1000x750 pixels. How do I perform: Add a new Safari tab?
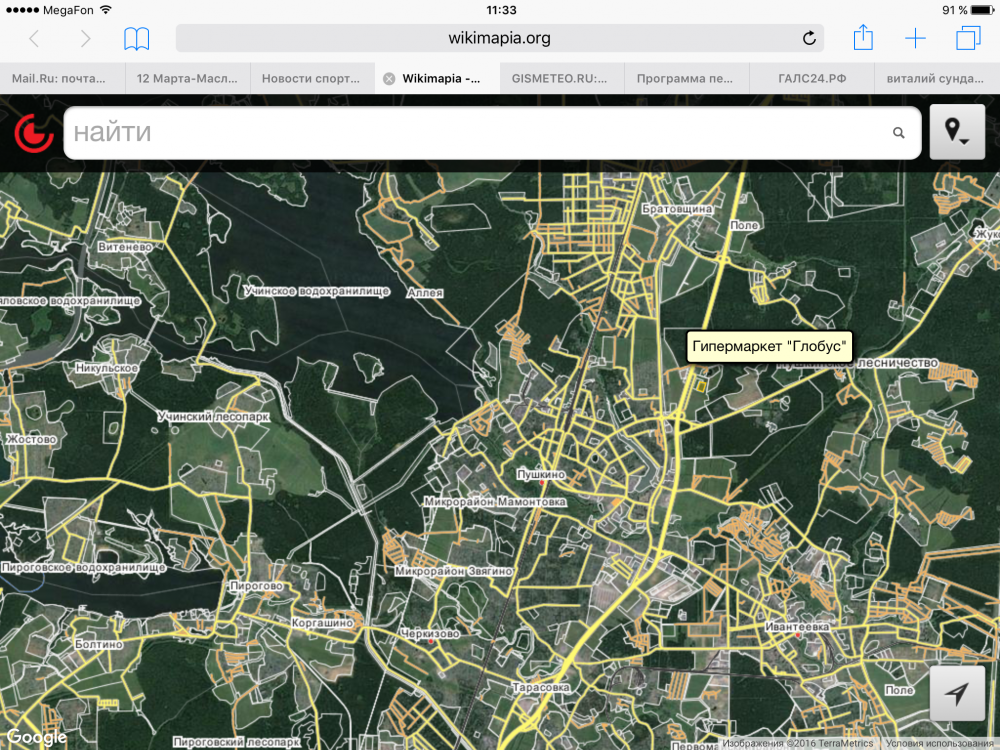pyautogui.click(x=915, y=39)
